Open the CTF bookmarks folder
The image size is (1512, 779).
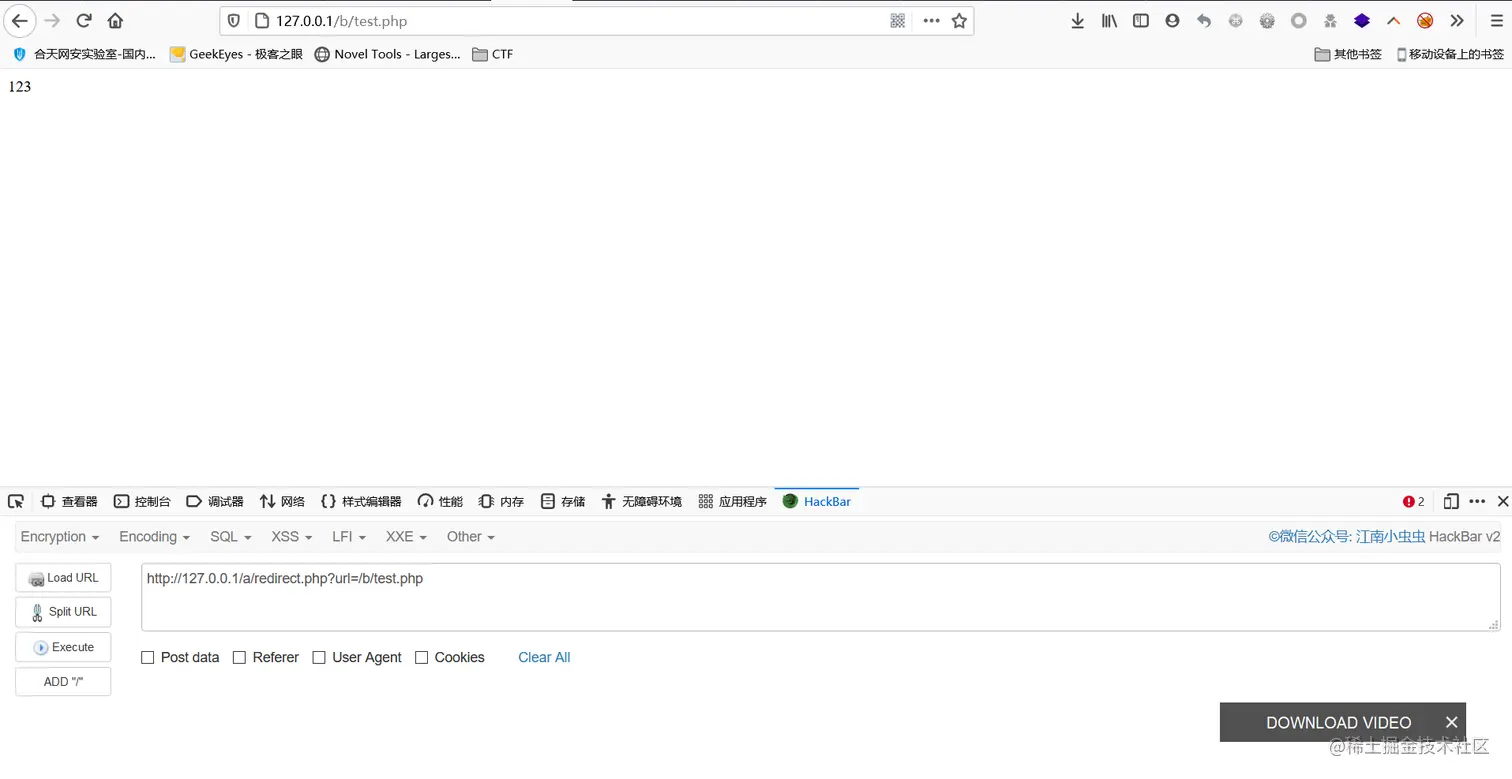click(492, 54)
